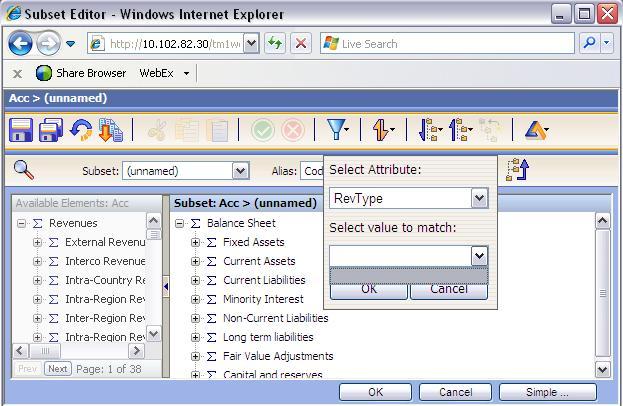Screen dimensions: 623x406
Task: Click the Share Browser globe icon
Action: click(x=43, y=73)
